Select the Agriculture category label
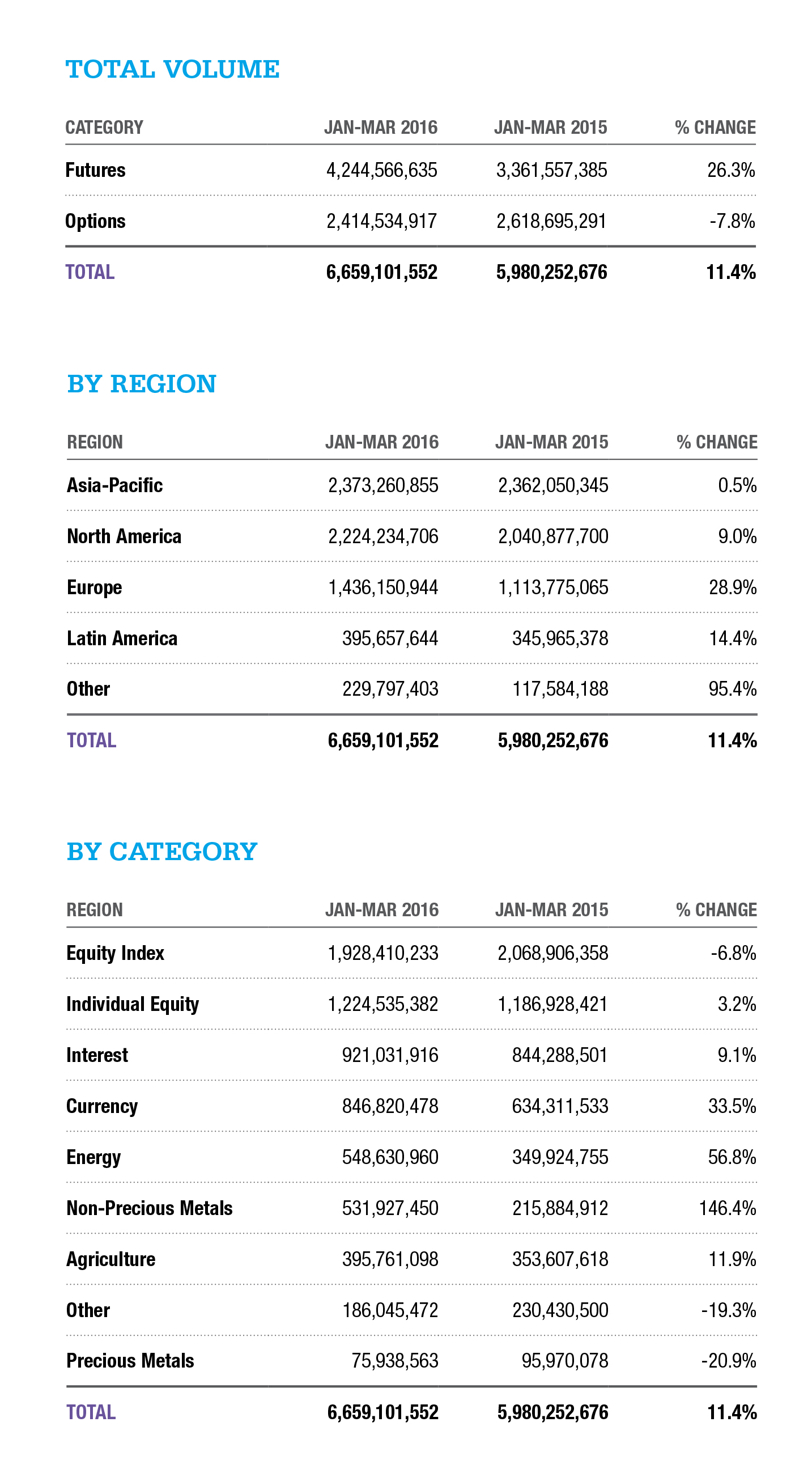This screenshot has width=812, height=1477. (110, 1259)
